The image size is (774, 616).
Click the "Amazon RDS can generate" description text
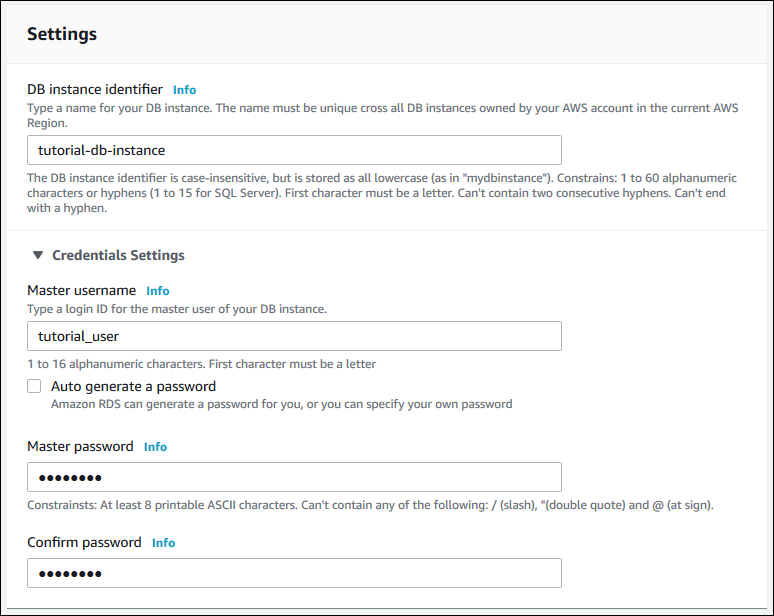pos(281,404)
